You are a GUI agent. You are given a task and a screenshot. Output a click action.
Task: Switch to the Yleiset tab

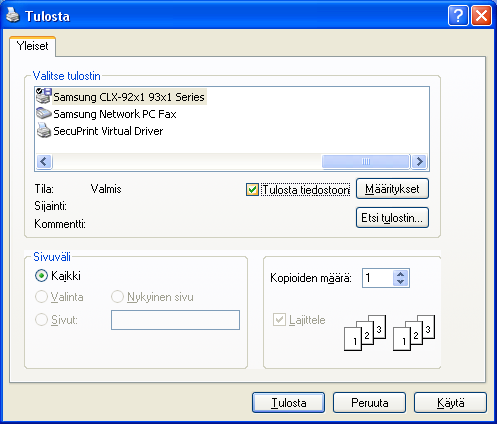pyautogui.click(x=33, y=46)
